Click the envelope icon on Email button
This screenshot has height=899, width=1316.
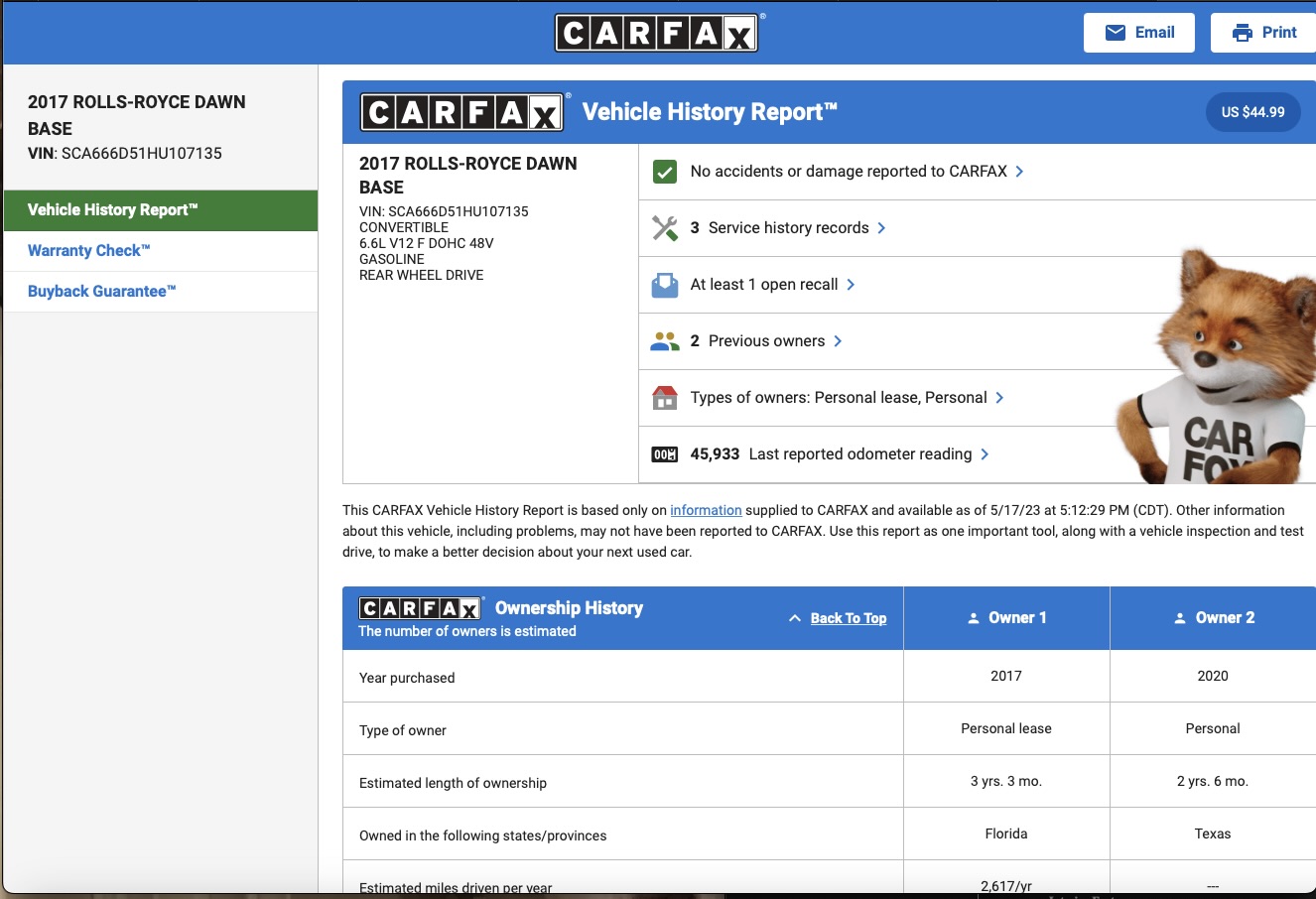point(1116,33)
